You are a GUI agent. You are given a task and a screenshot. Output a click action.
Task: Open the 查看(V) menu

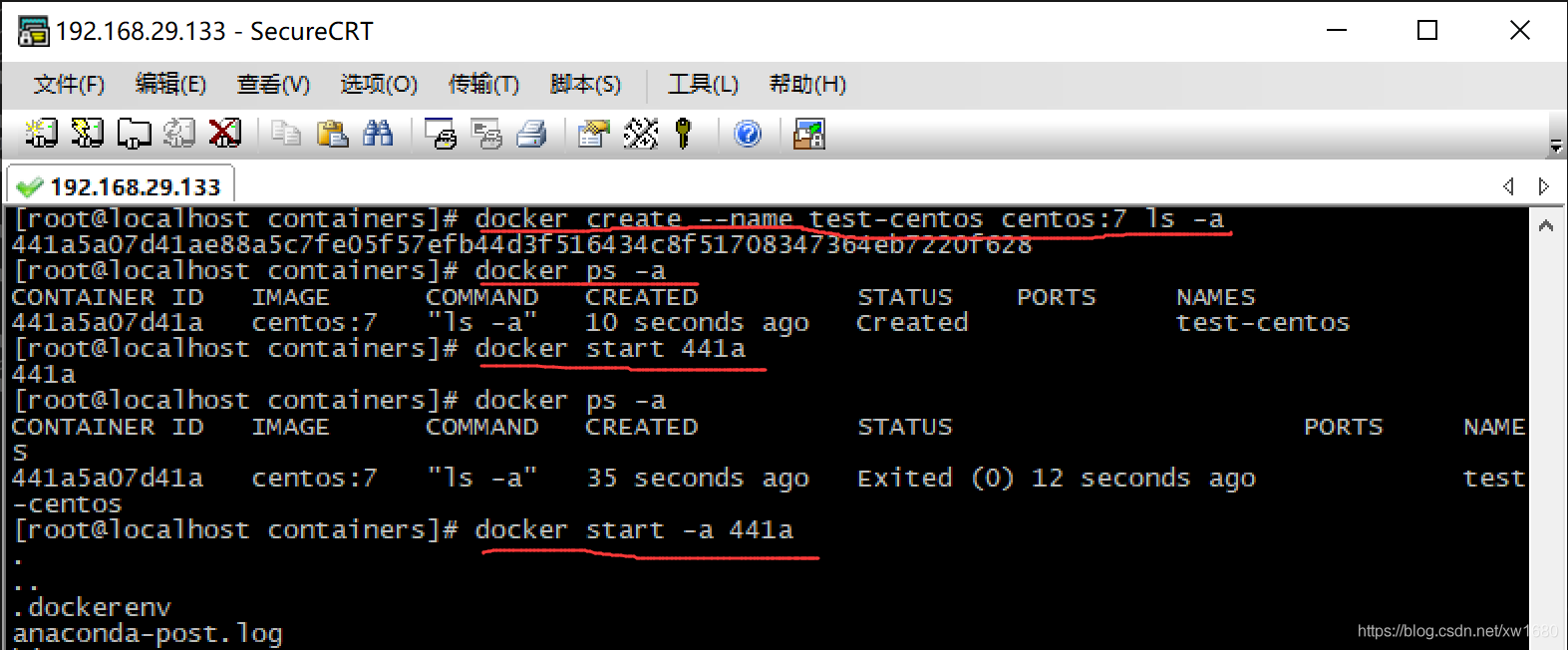(x=273, y=85)
